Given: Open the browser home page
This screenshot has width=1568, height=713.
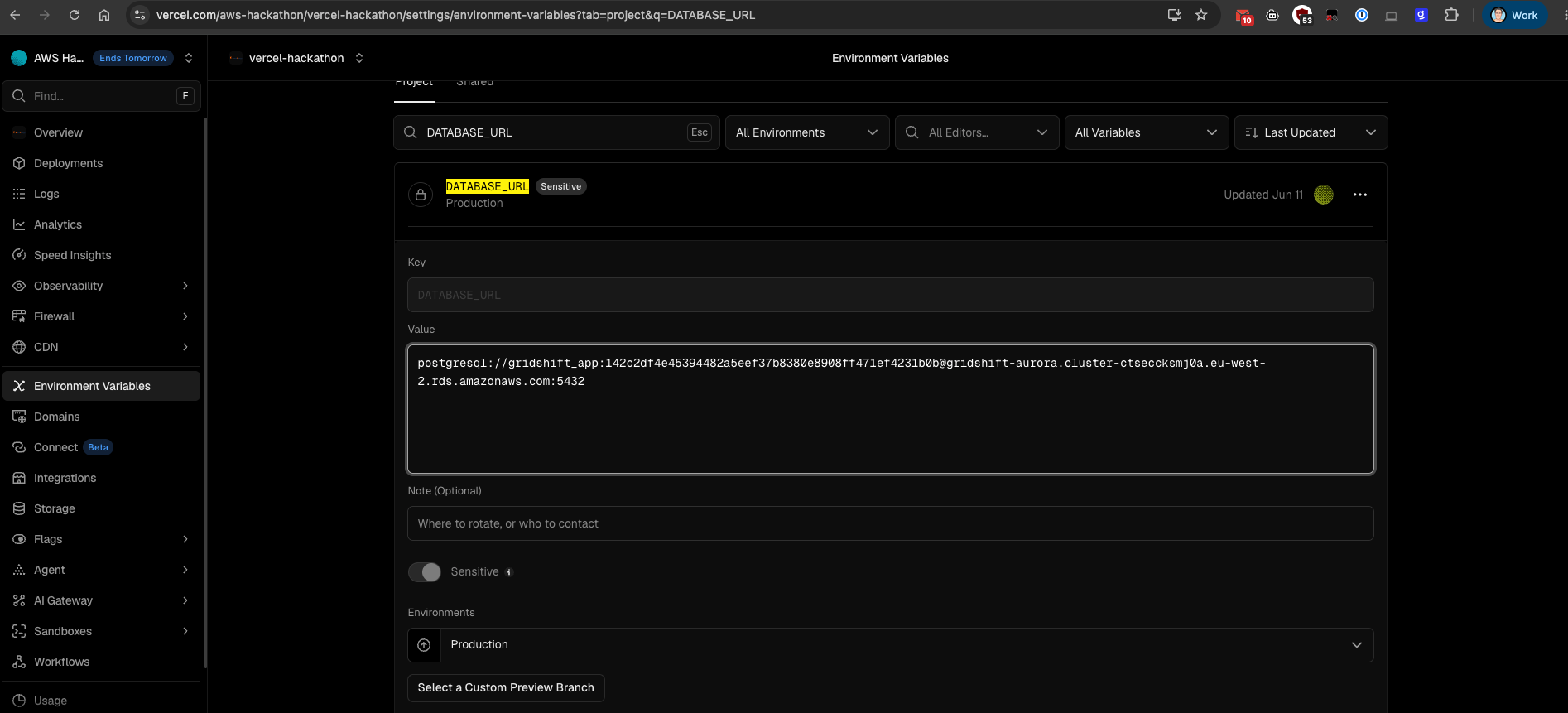Looking at the screenshot, I should click(x=104, y=15).
